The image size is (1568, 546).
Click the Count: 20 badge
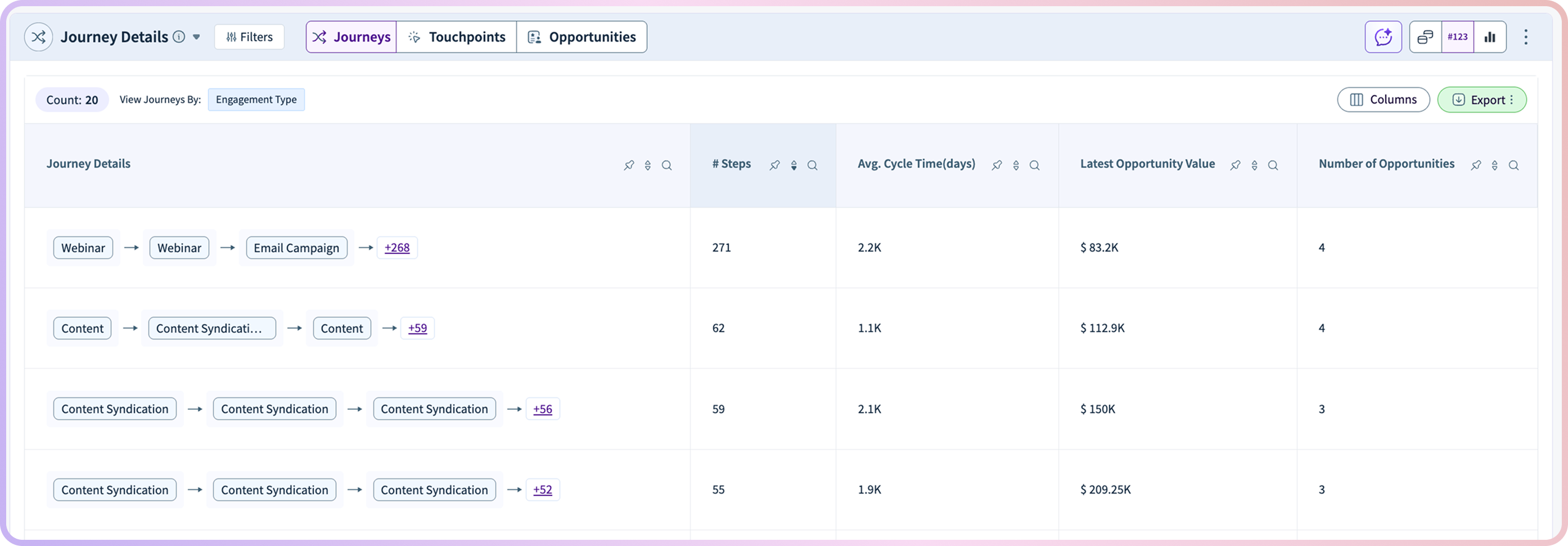[72, 100]
